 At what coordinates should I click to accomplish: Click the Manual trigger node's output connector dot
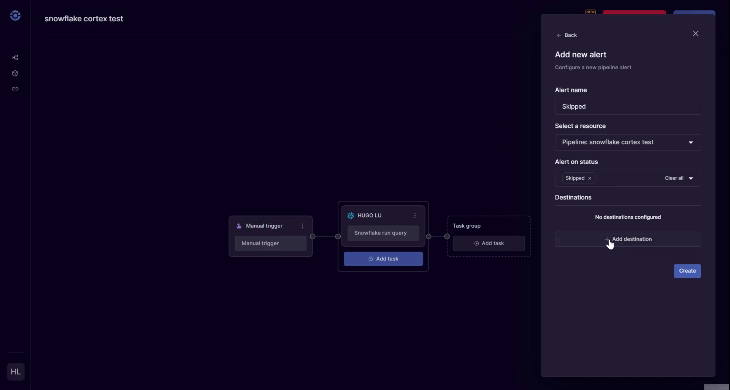click(313, 236)
